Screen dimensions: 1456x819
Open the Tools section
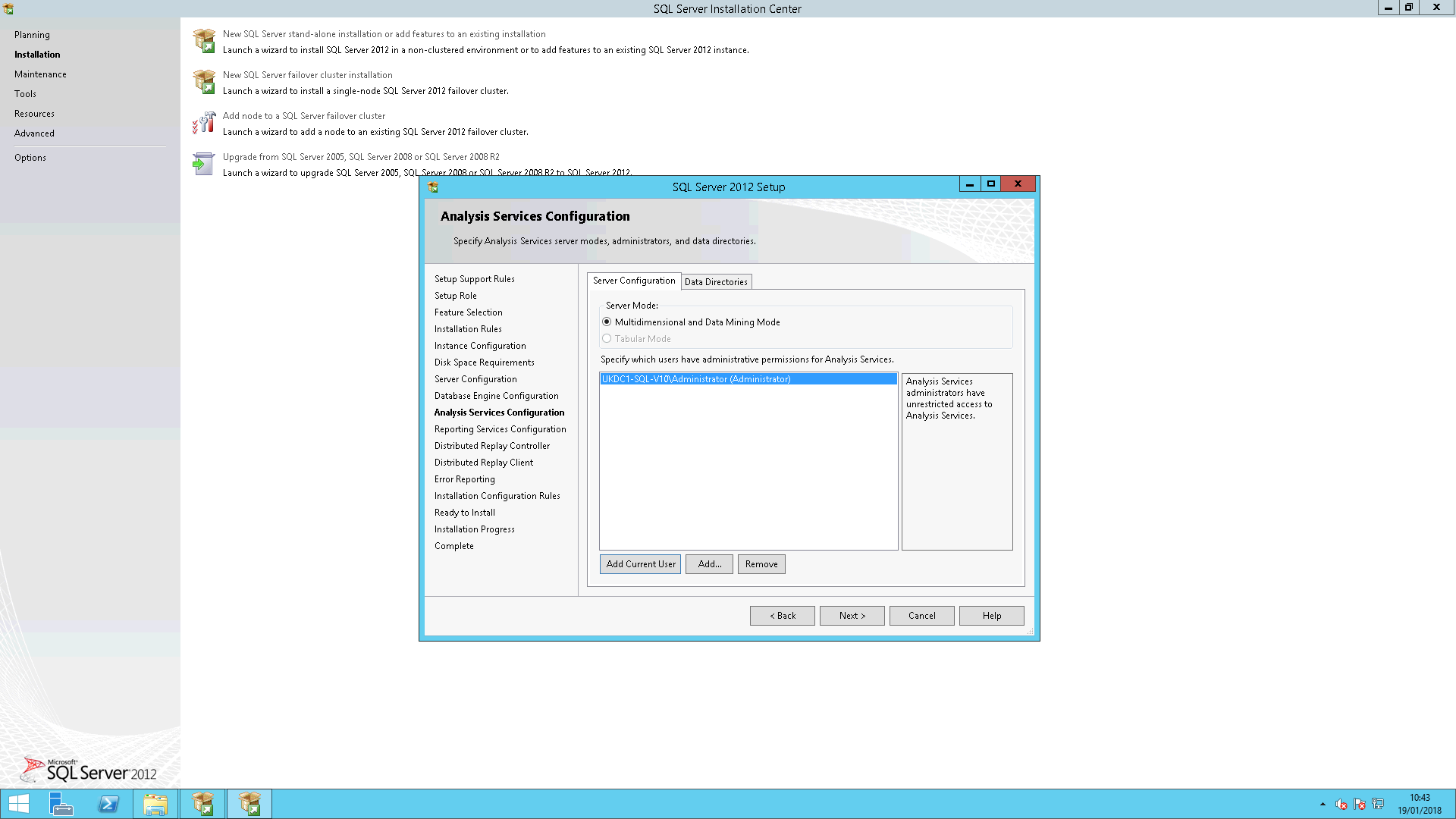point(25,94)
